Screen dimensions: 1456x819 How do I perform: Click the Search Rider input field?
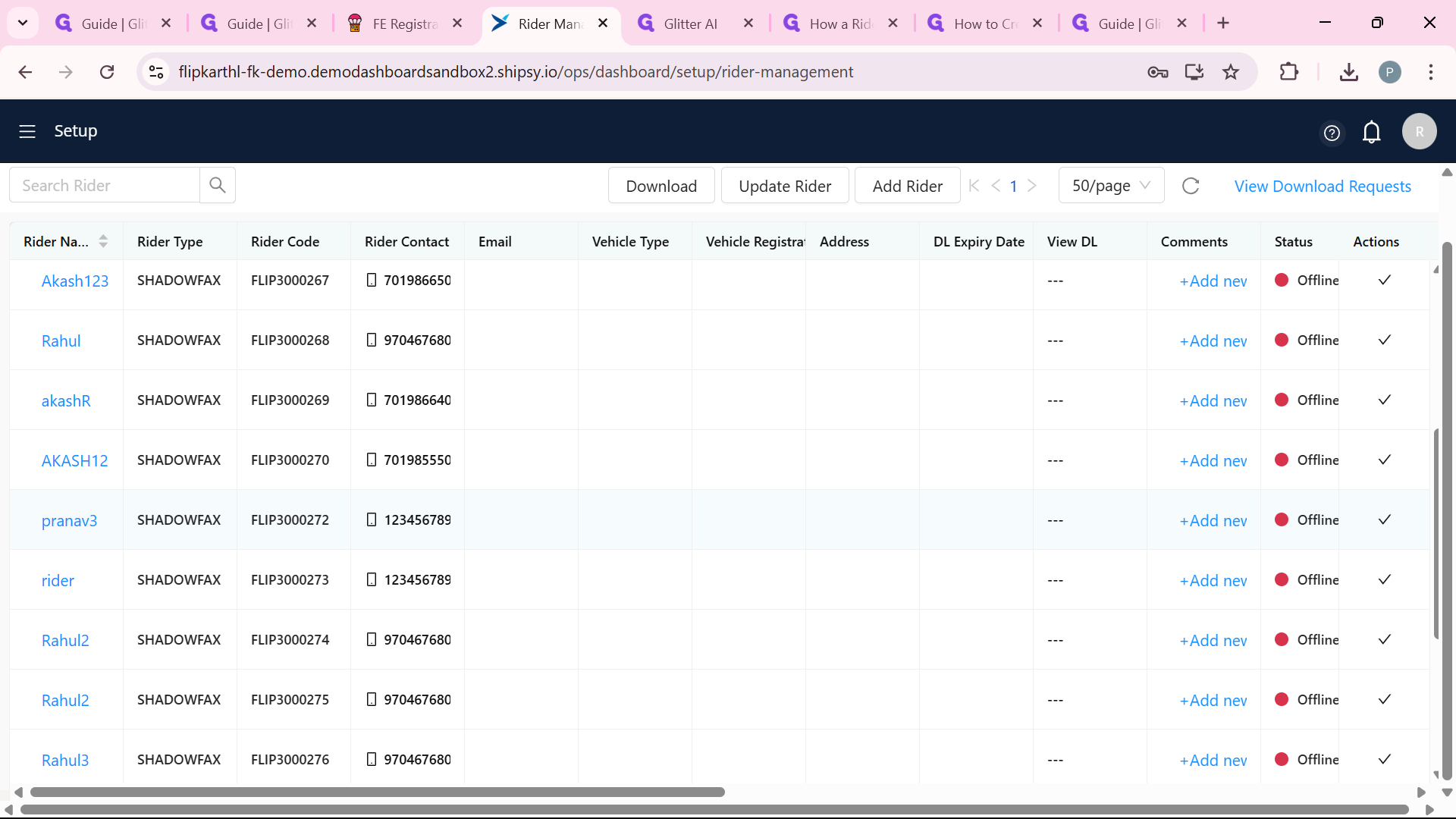pos(105,185)
